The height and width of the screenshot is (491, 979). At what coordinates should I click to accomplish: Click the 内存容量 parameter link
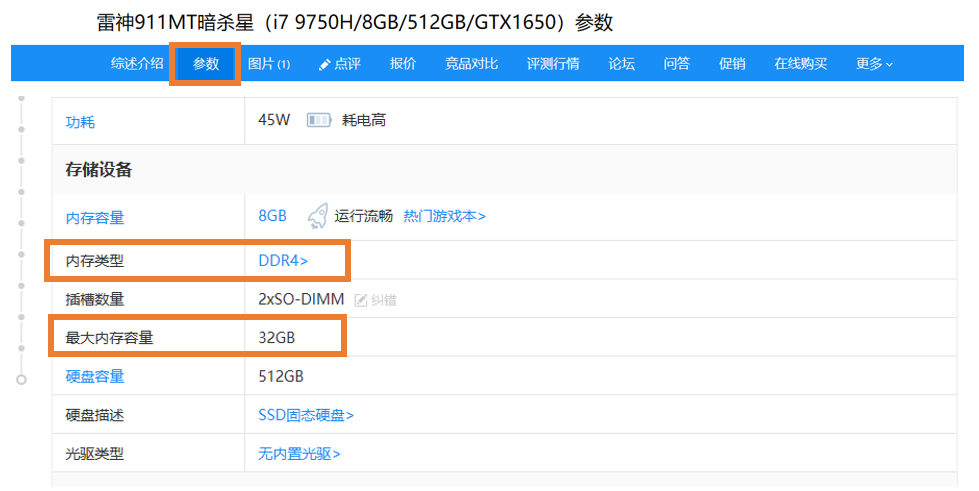tap(95, 217)
